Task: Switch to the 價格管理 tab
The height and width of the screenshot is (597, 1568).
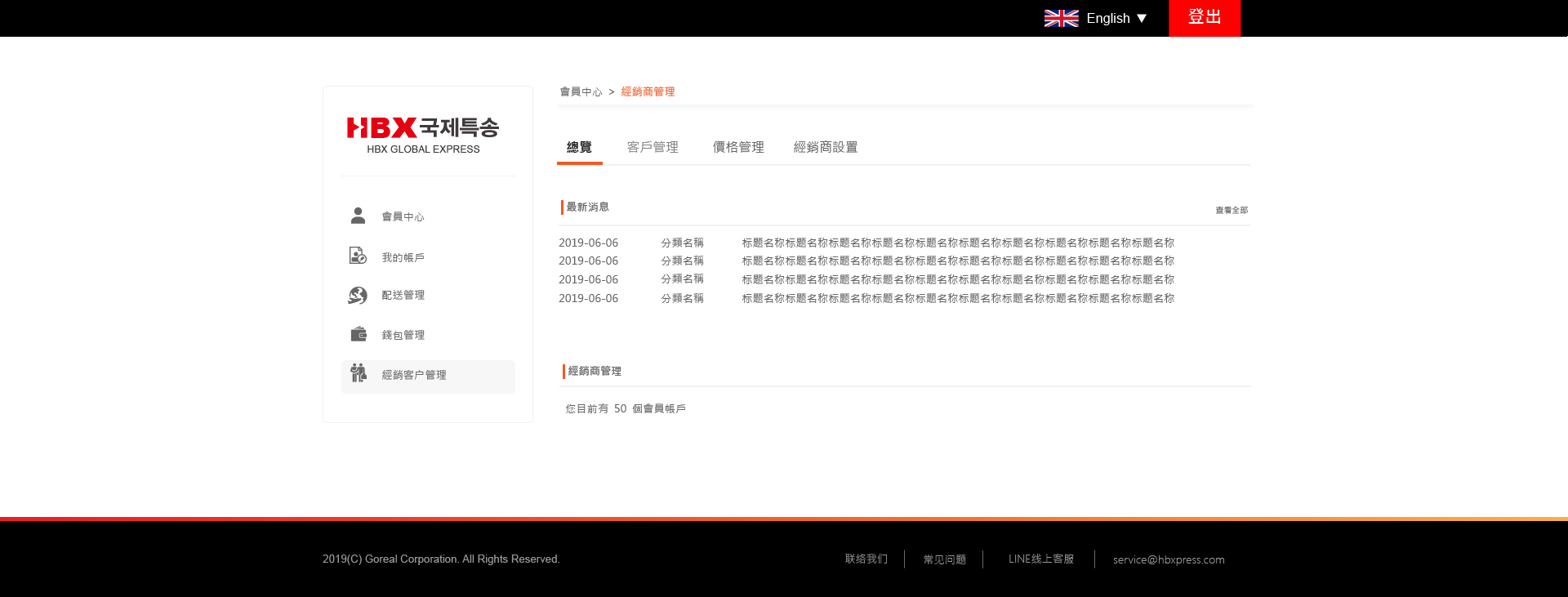Action: [x=737, y=147]
